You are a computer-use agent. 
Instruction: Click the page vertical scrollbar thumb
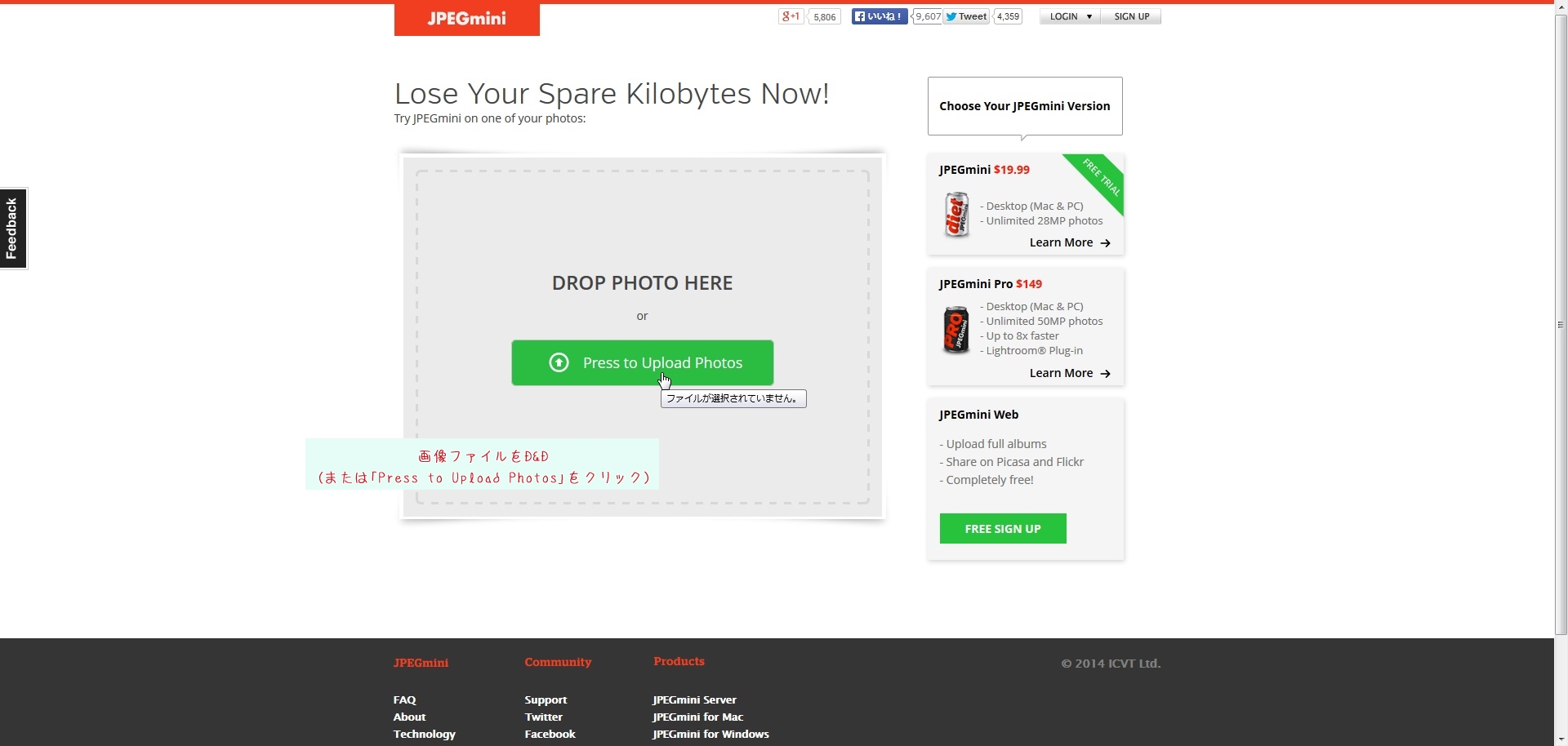point(1561,325)
